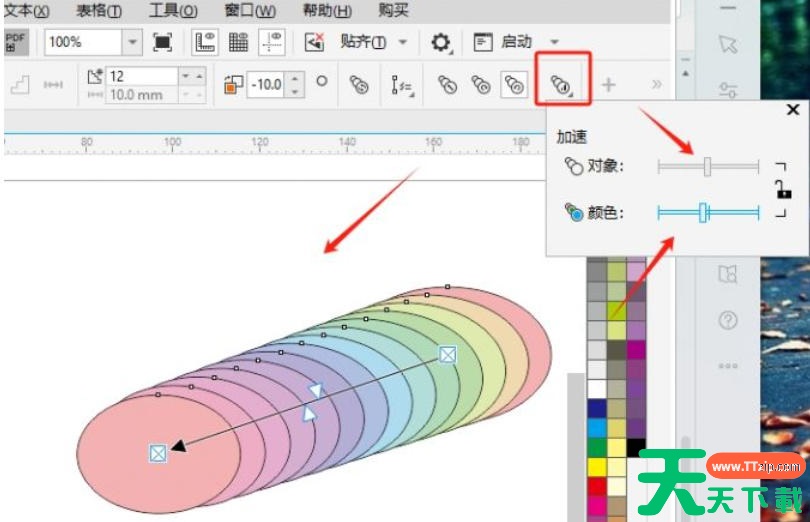Image resolution: width=810 pixels, height=522 pixels.
Task: Expand the zoom level 100% dropdown
Action: (132, 42)
